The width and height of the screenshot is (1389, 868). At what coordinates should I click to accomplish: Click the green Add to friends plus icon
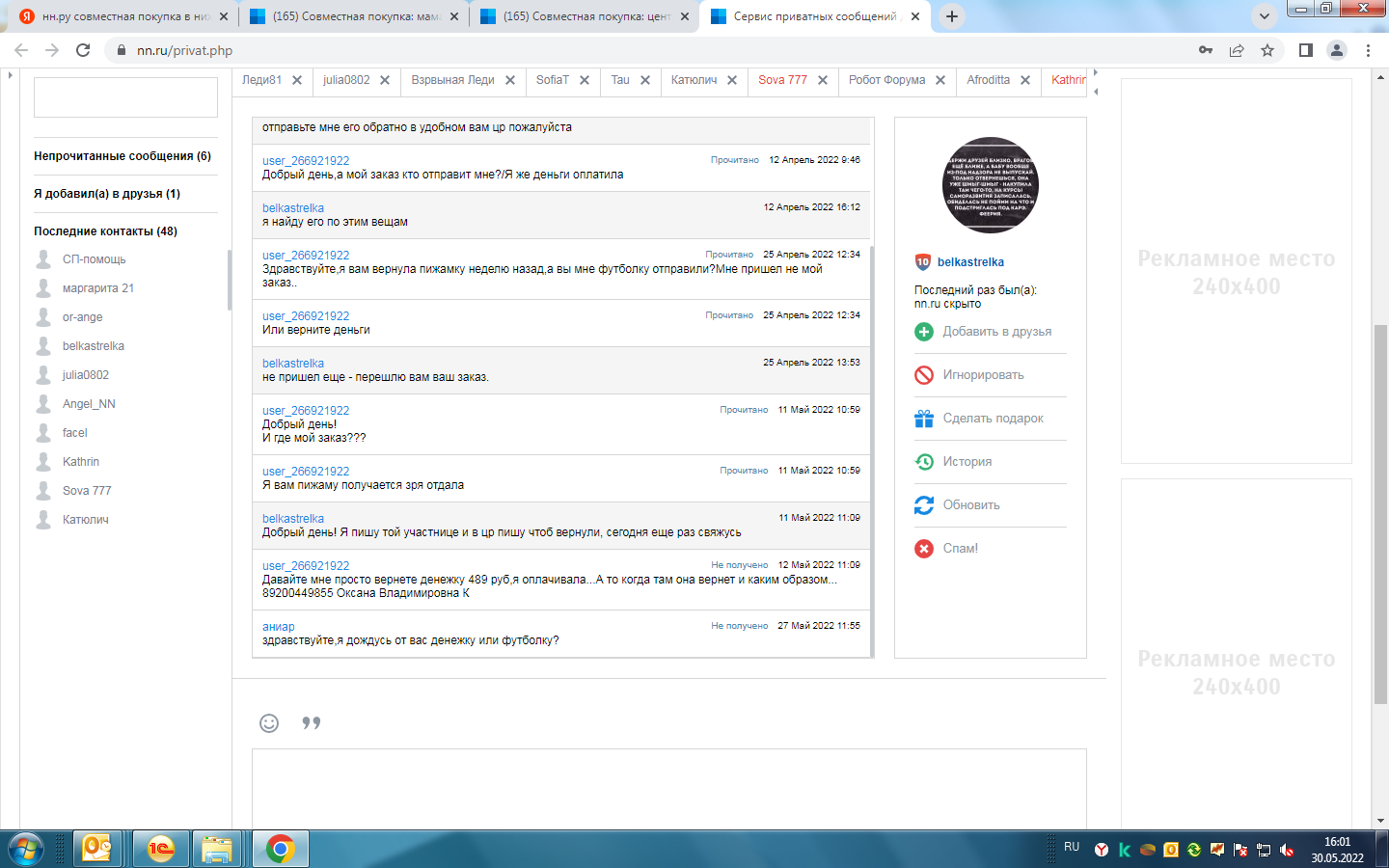(923, 332)
